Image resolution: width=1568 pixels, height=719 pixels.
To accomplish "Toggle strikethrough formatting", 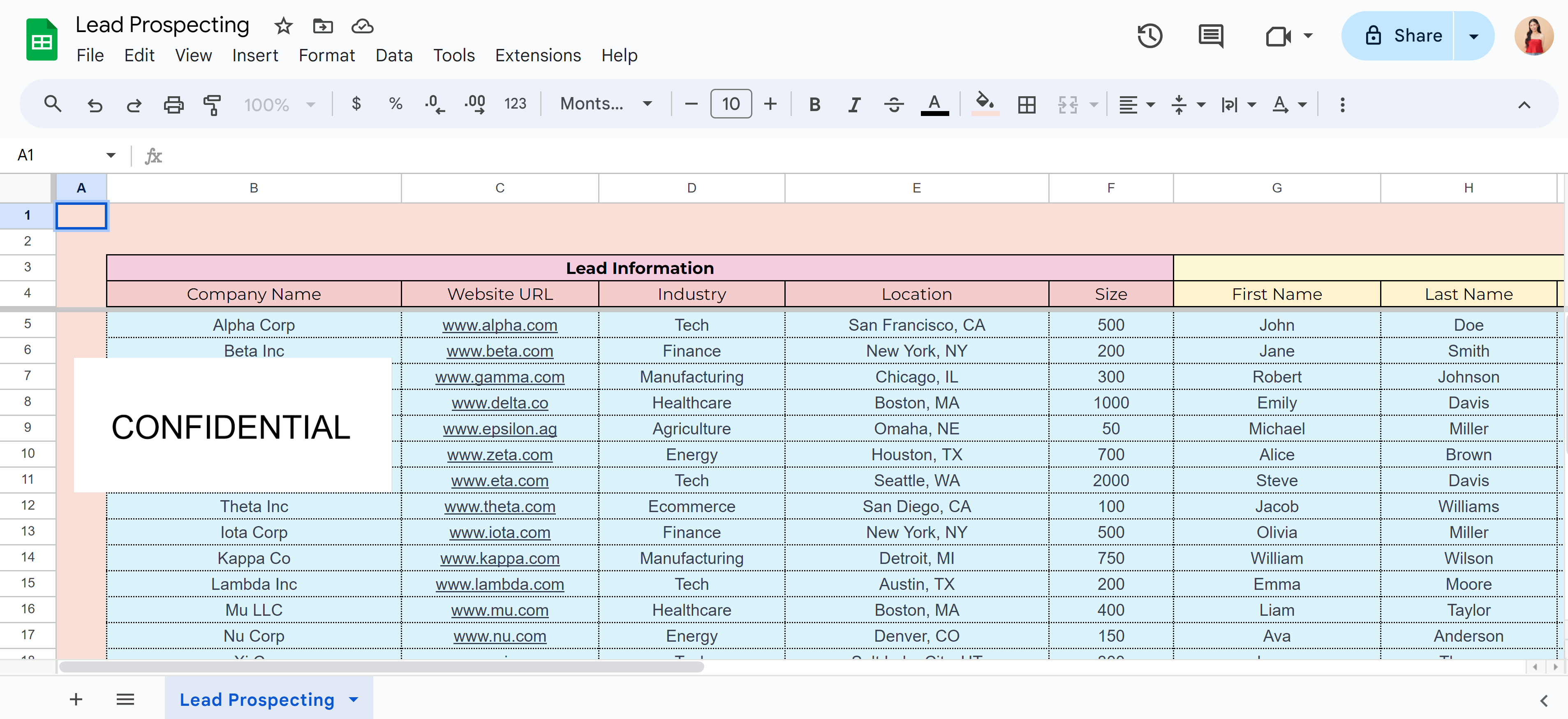I will (x=894, y=105).
